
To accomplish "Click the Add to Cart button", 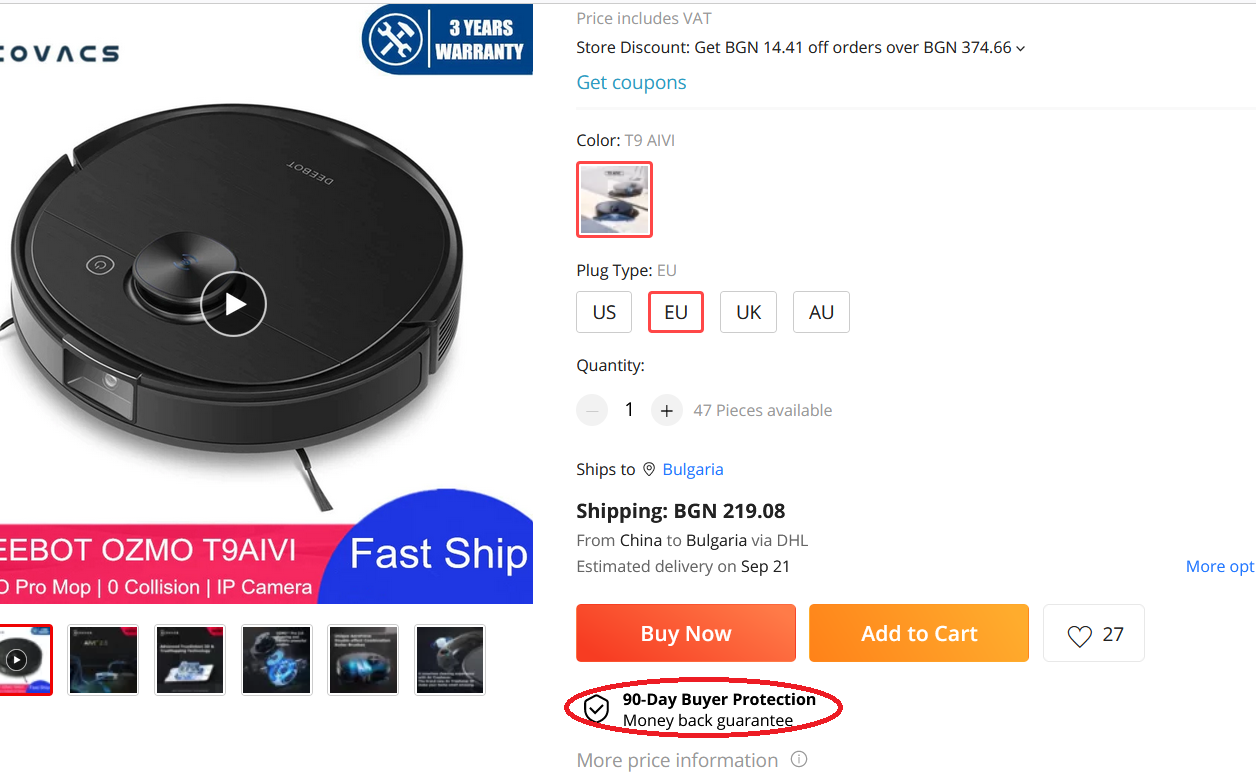I will tap(919, 633).
